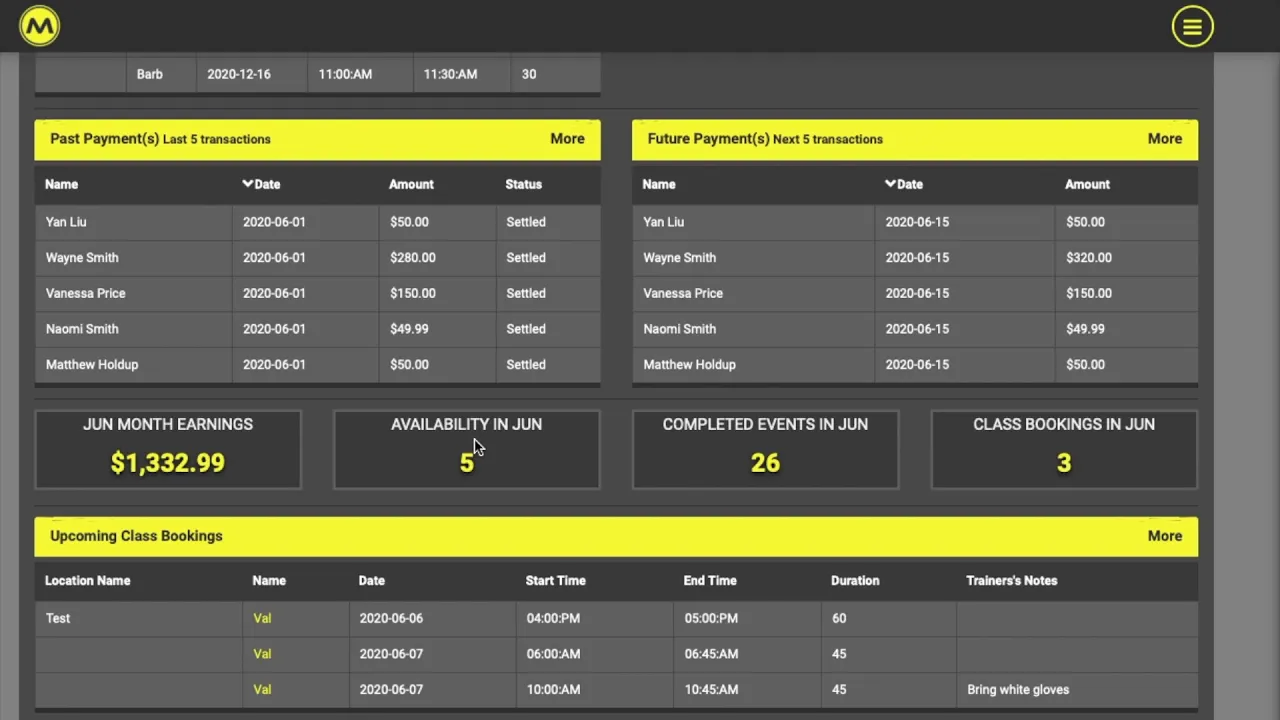Select Class Bookings in Jun card
This screenshot has width=1280, height=720.
[1064, 449]
